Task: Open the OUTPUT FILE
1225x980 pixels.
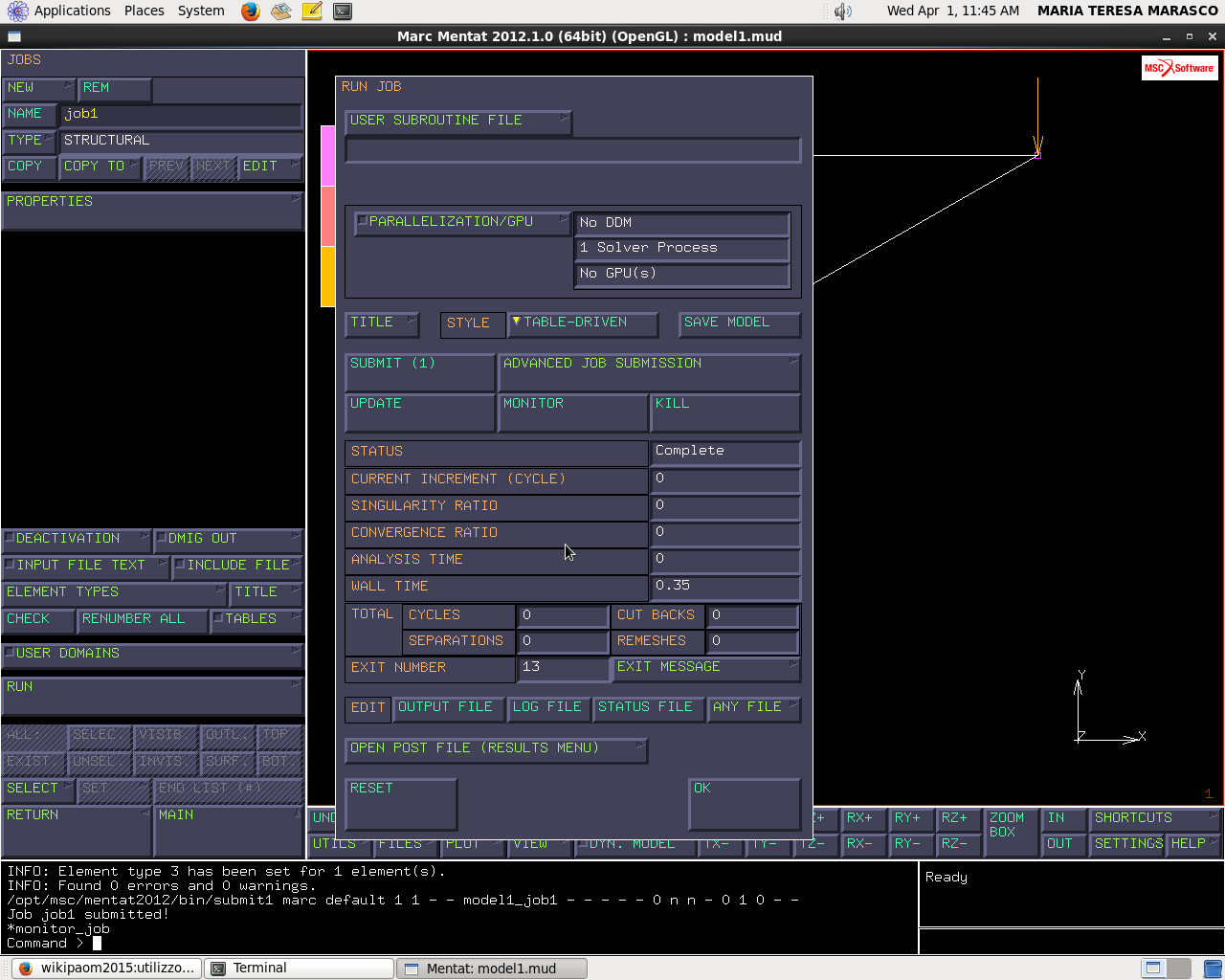Action: (x=448, y=708)
